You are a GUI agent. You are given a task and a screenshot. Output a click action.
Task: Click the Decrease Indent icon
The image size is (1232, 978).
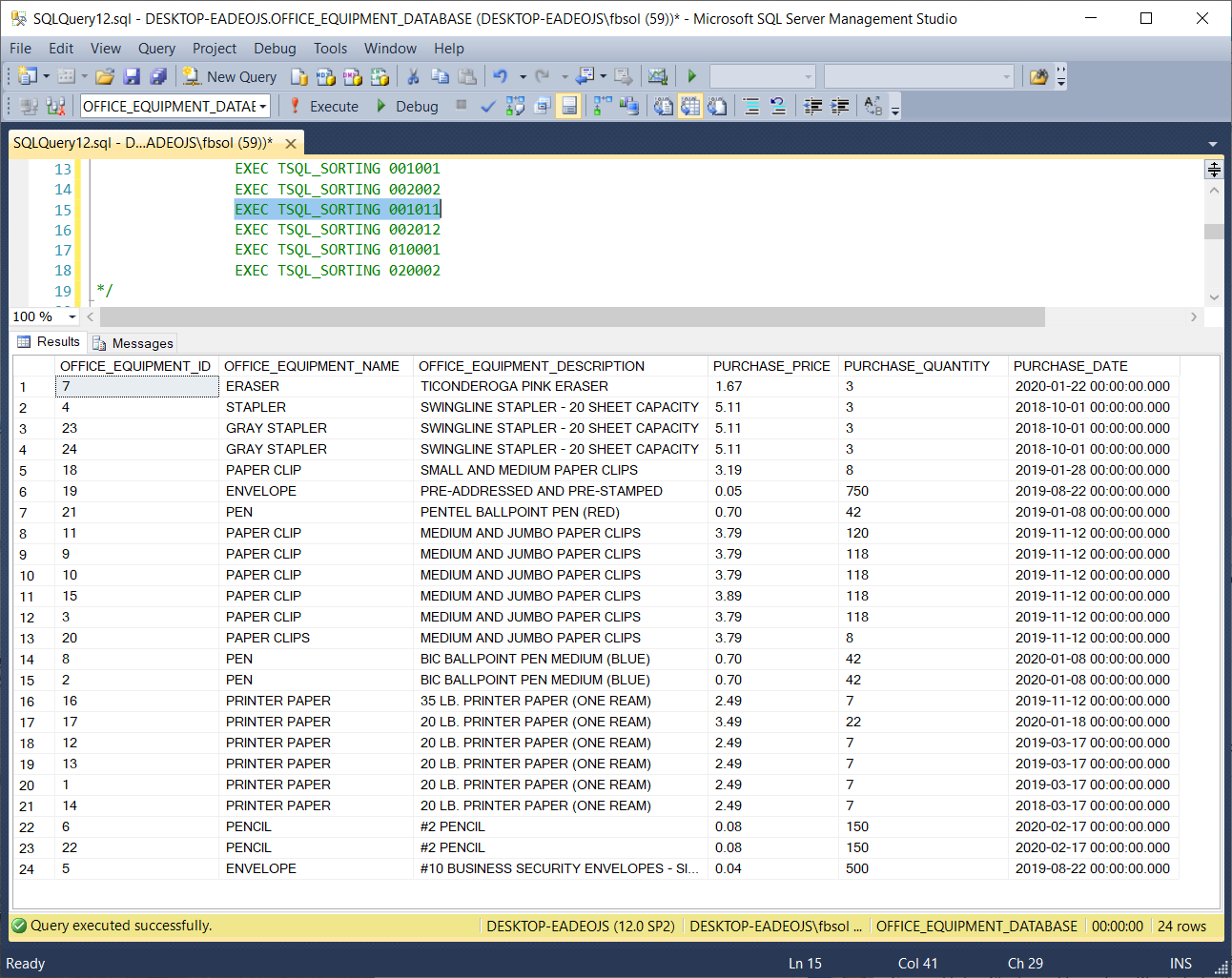pyautogui.click(x=813, y=107)
